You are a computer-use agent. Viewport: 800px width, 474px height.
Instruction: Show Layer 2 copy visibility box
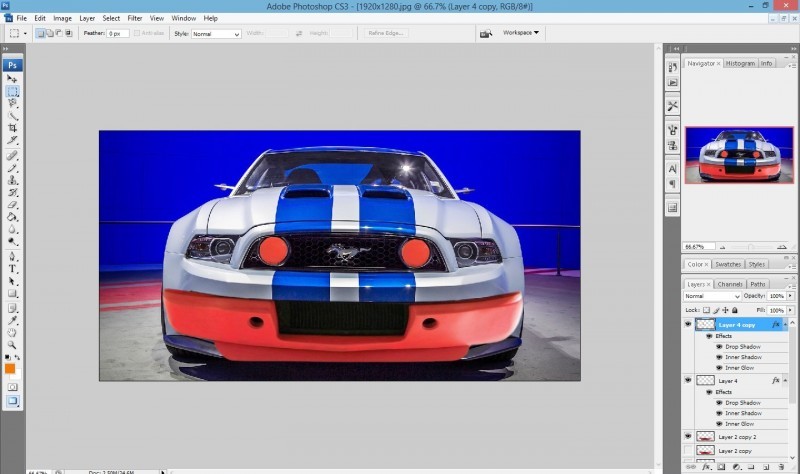click(688, 451)
